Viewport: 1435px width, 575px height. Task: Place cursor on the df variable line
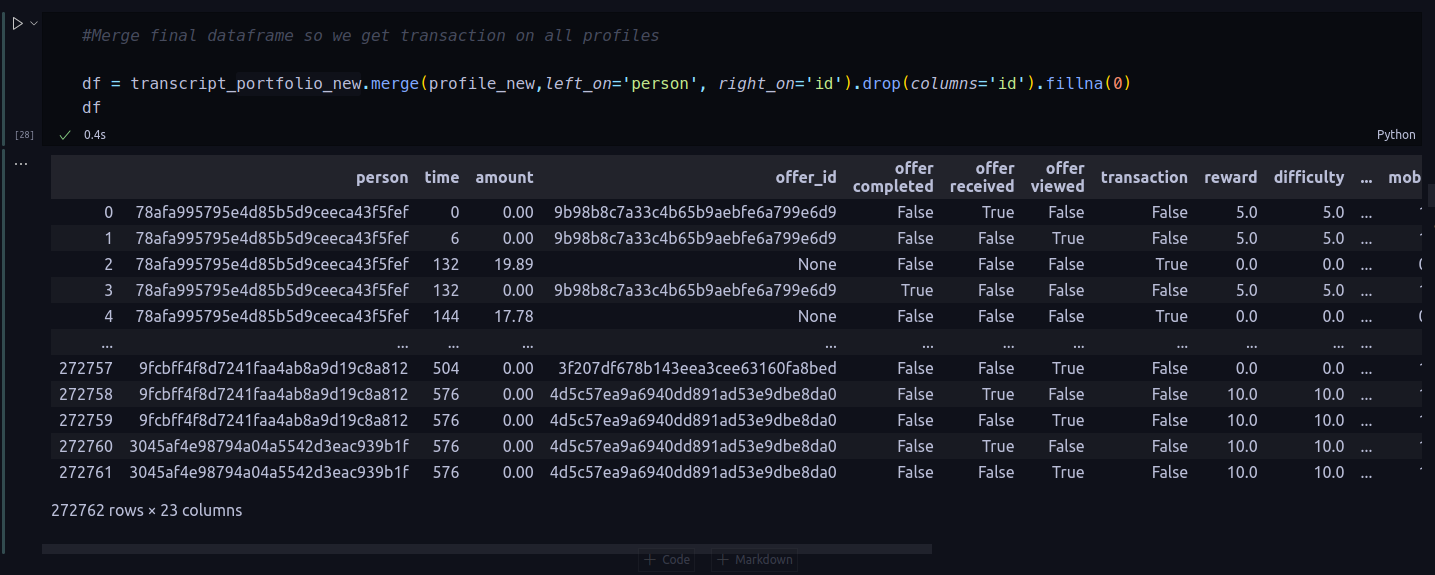92,107
